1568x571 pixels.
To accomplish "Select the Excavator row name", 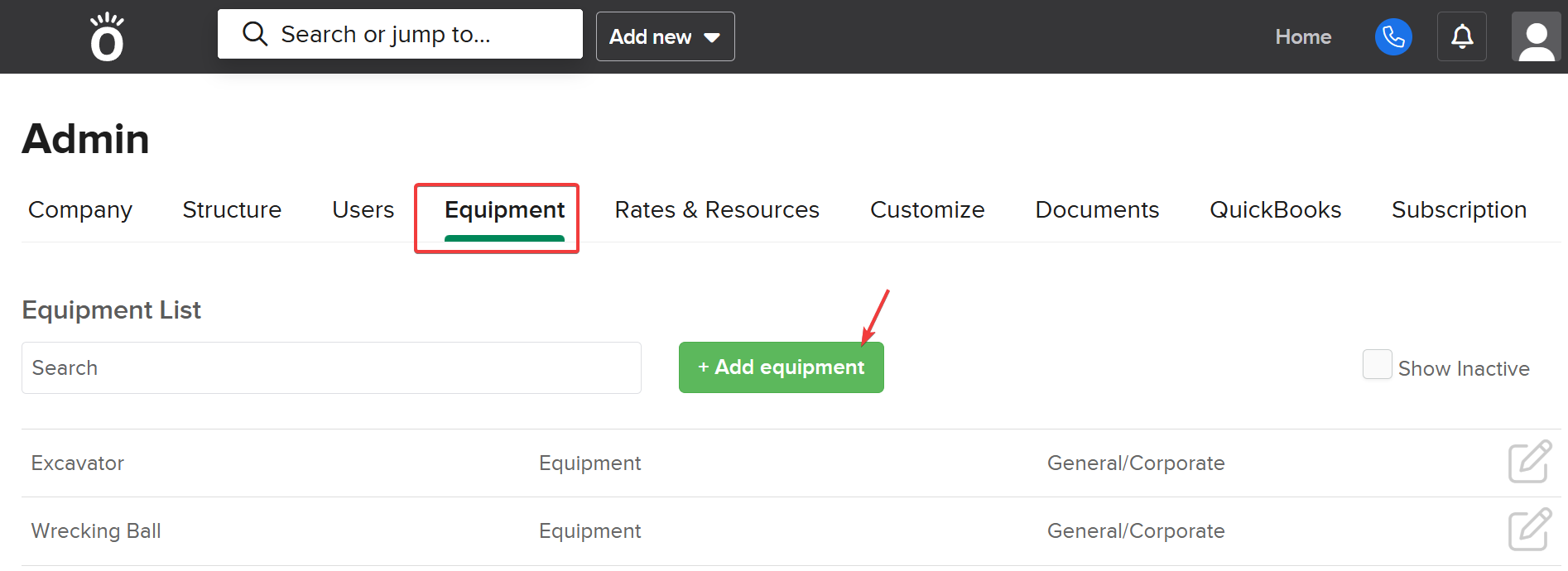I will 78,463.
